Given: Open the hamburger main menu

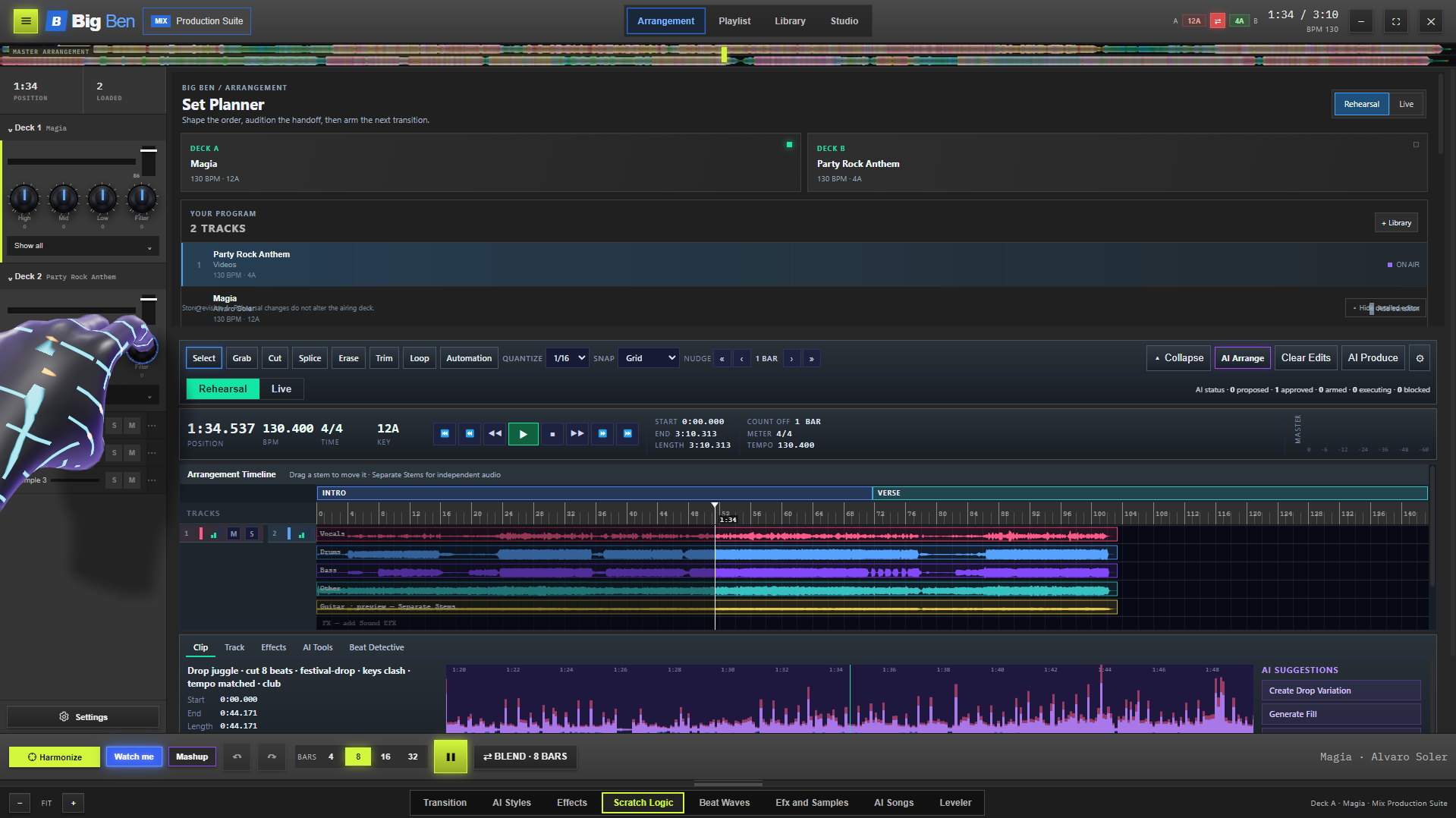Looking at the screenshot, I should click(x=26, y=21).
